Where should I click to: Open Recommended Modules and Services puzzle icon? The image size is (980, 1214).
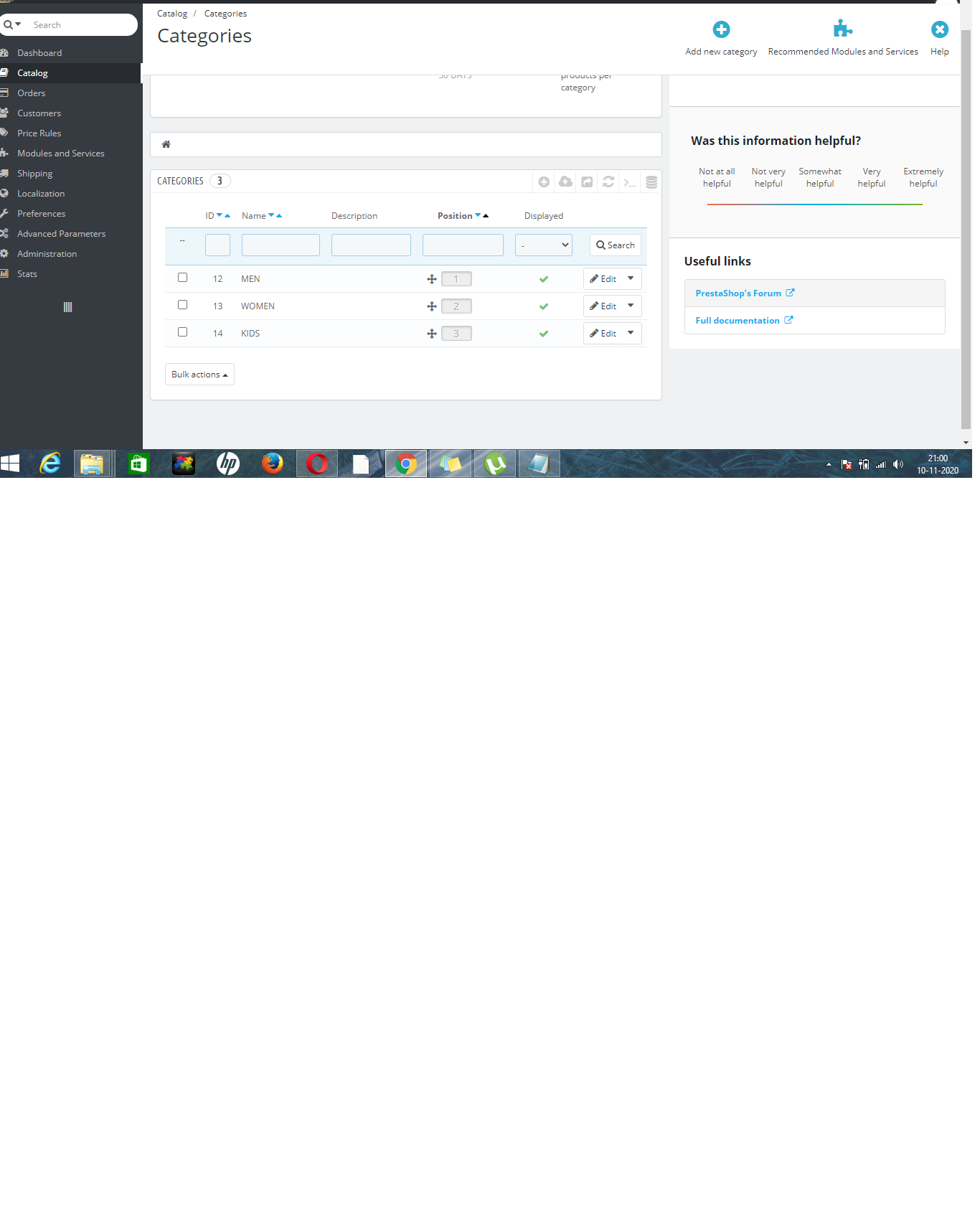click(x=842, y=29)
